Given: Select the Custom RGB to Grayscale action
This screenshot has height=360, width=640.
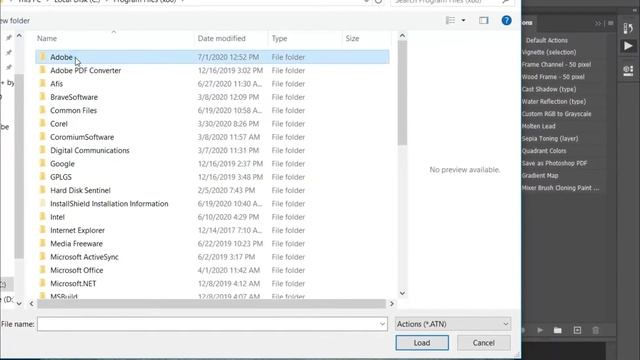Looking at the screenshot, I should coord(556,114).
